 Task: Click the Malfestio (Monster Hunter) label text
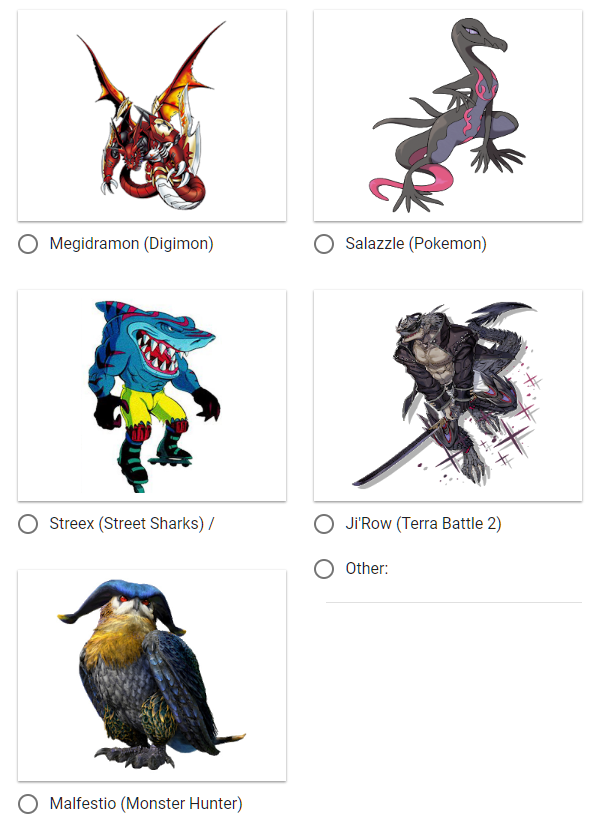(x=146, y=804)
